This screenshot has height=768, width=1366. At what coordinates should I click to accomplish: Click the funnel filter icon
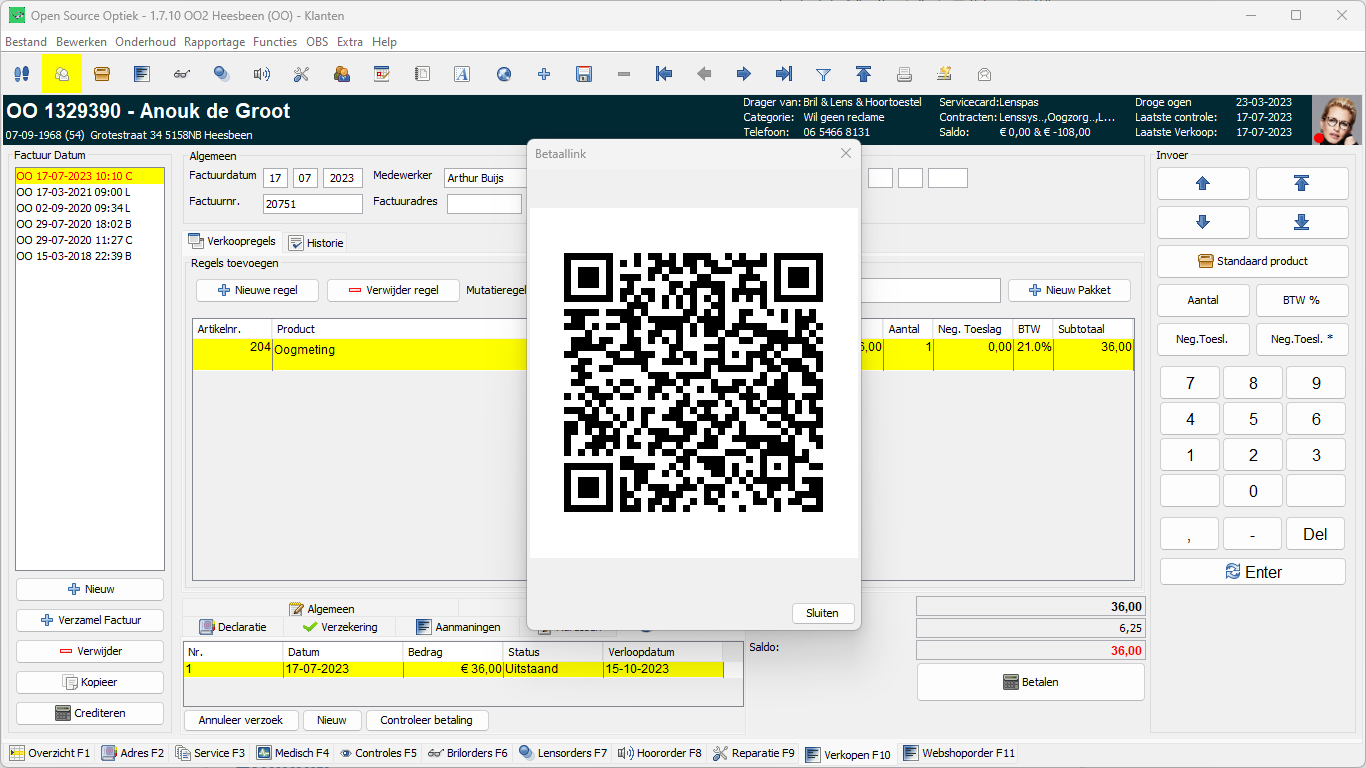823,74
